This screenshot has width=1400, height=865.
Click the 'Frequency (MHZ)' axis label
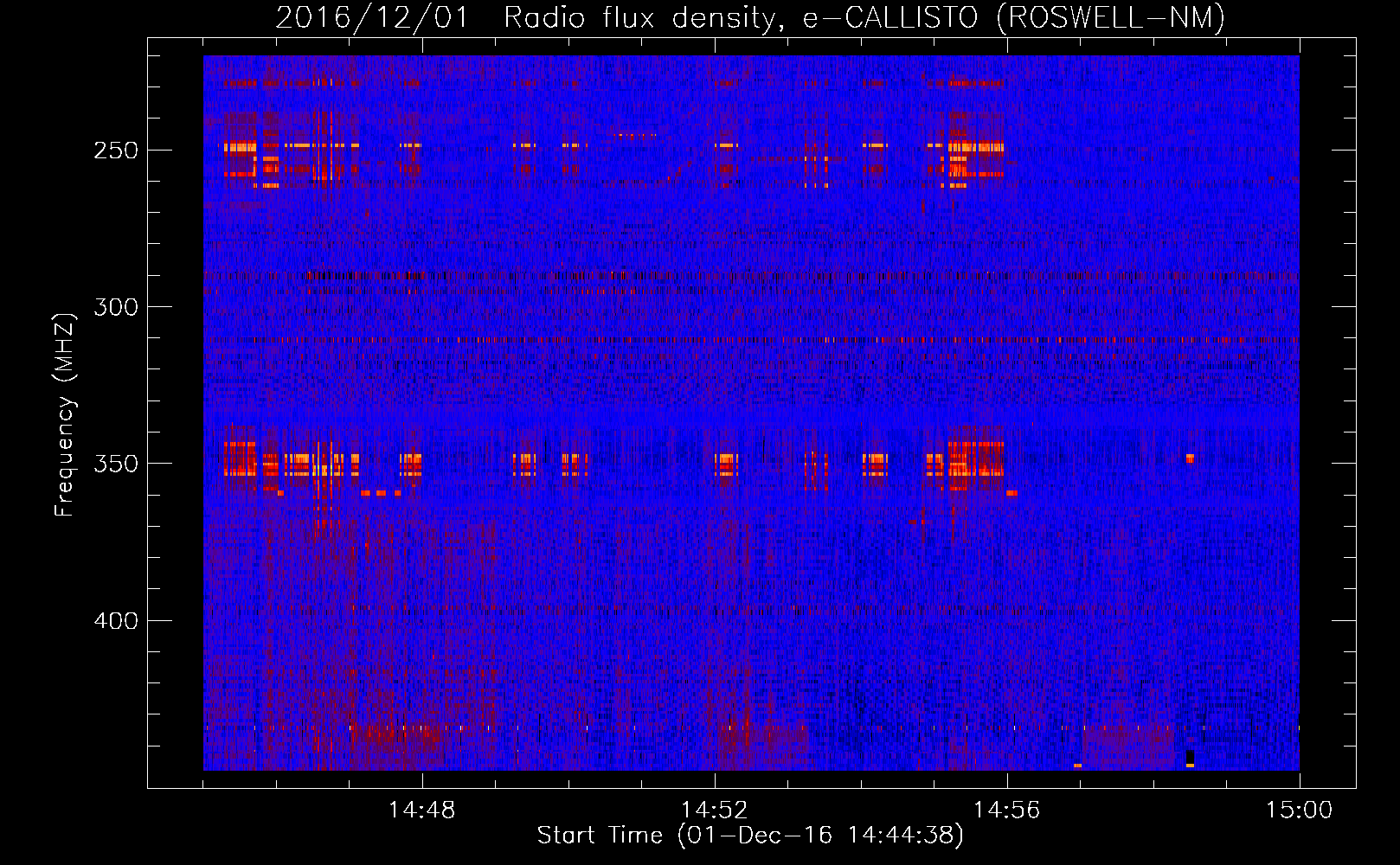click(x=65, y=414)
